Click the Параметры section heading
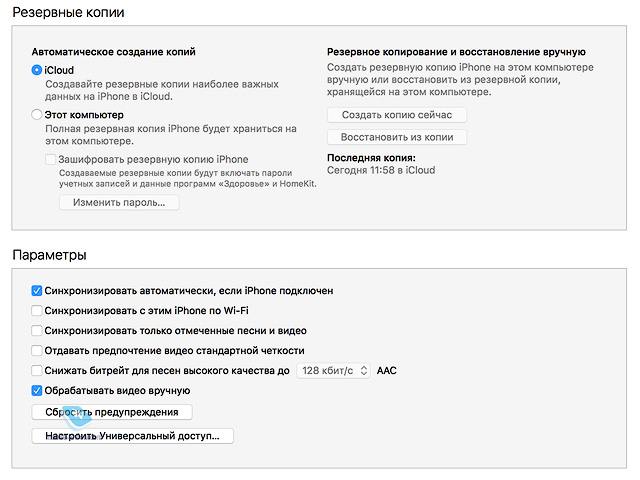This screenshot has height=480, width=640. (49, 255)
